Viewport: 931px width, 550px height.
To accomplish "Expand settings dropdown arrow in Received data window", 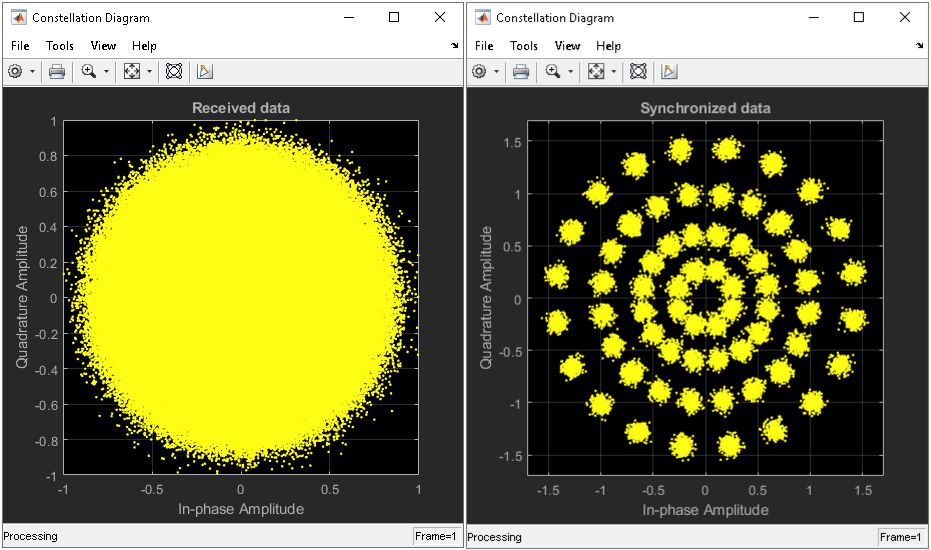I will click(32, 72).
